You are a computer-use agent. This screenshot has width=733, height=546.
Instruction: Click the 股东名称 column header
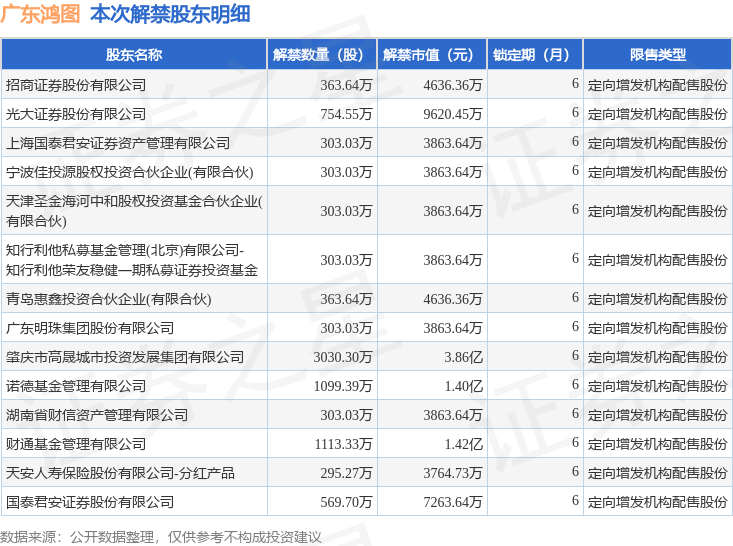[x=134, y=55]
